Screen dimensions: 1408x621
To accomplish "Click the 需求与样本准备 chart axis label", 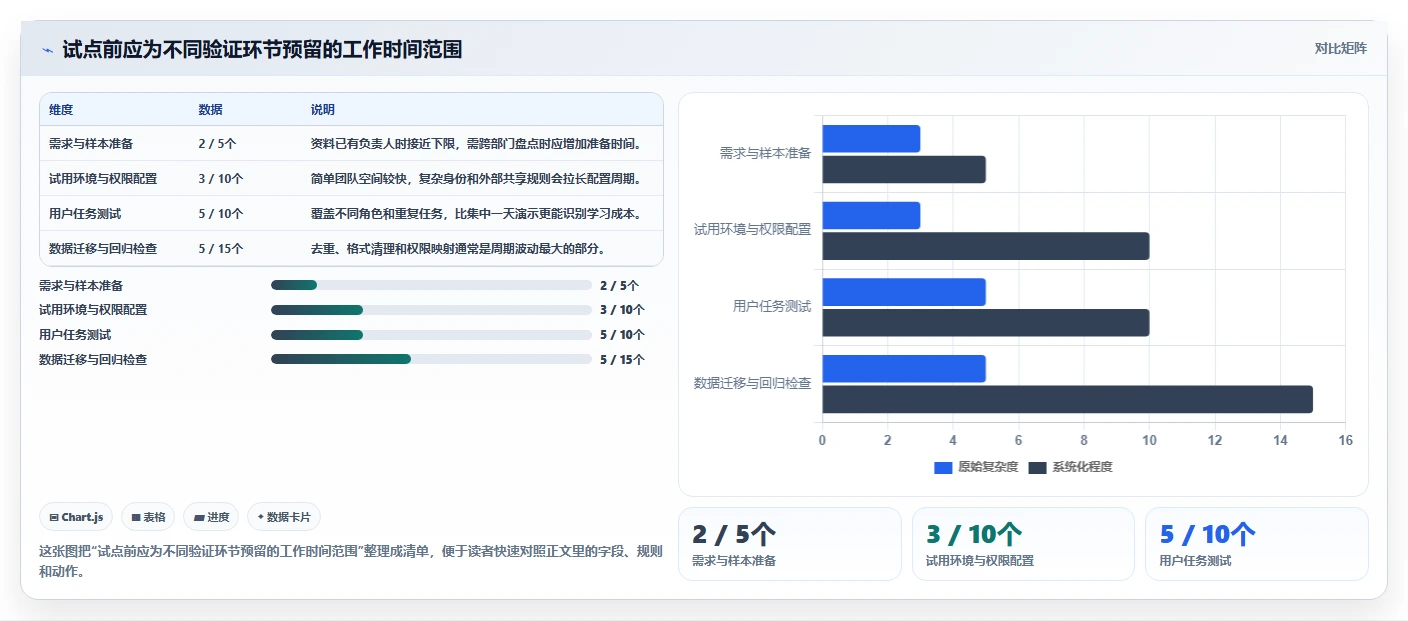I will pyautogui.click(x=765, y=154).
